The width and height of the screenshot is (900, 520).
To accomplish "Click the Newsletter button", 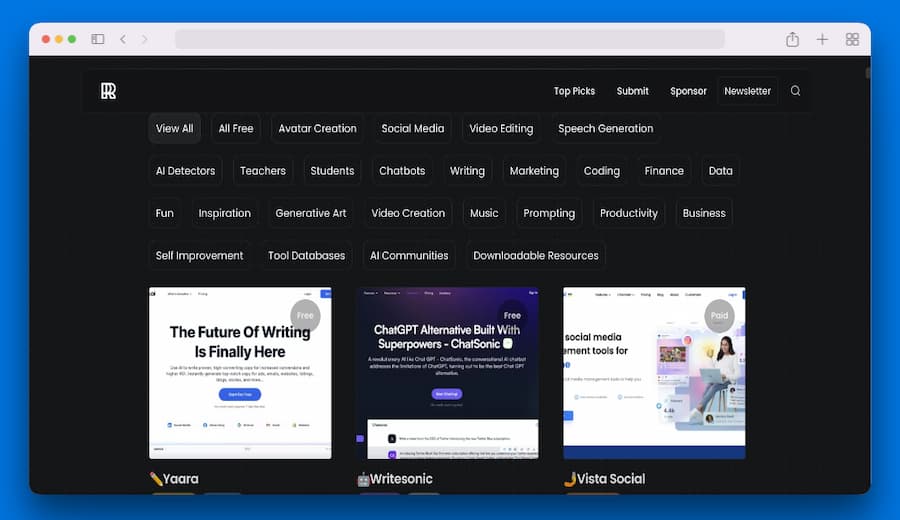I will (x=747, y=91).
